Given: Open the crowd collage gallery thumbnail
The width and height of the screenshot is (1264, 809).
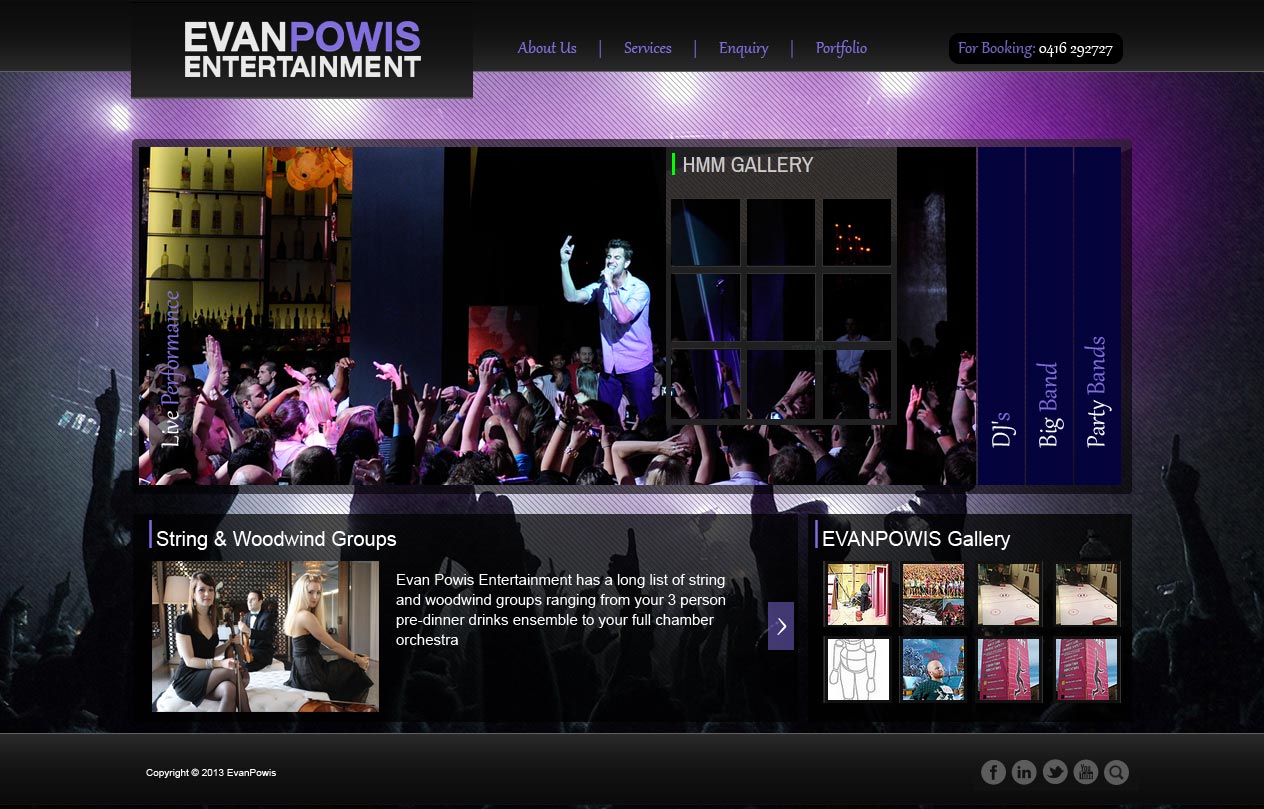Looking at the screenshot, I should point(933,594).
